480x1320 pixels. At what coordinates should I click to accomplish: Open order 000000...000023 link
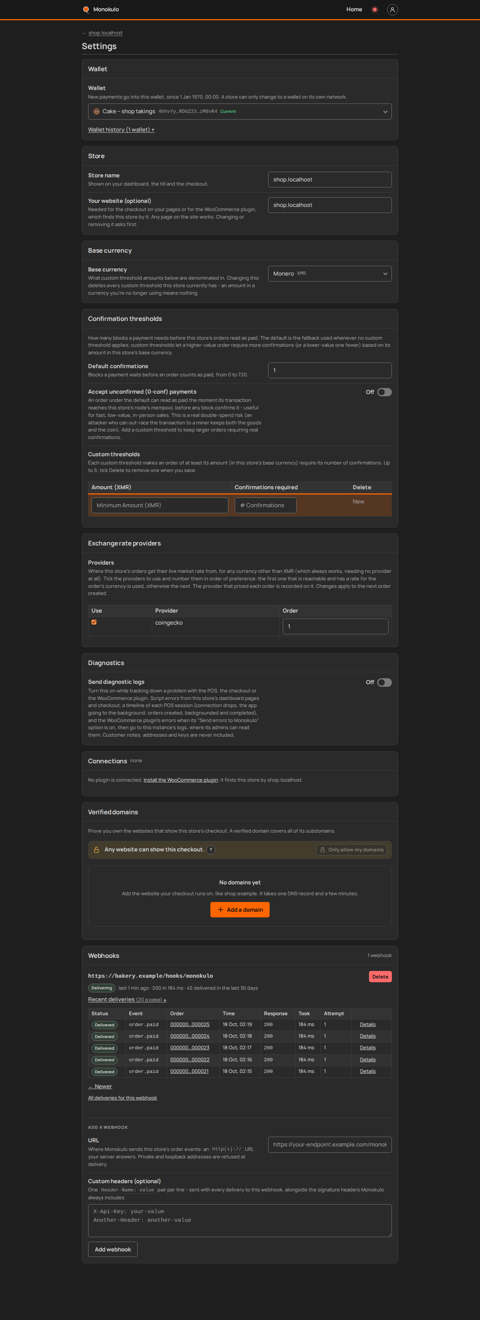point(190,1048)
